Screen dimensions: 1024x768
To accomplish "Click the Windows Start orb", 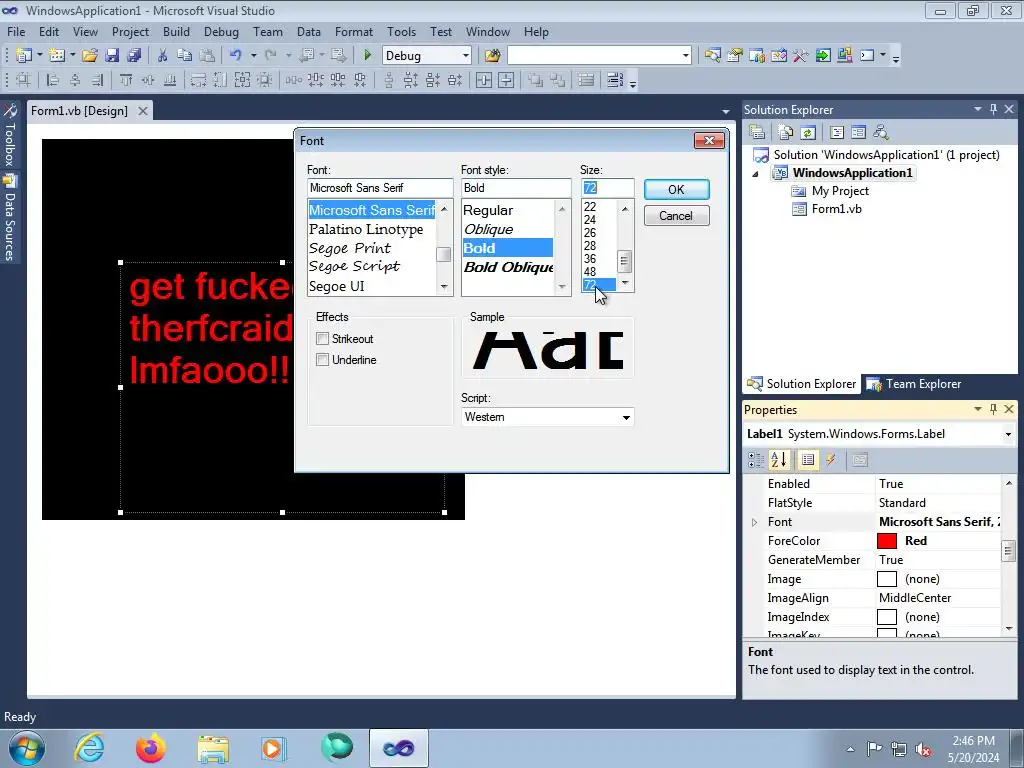I will (x=27, y=748).
